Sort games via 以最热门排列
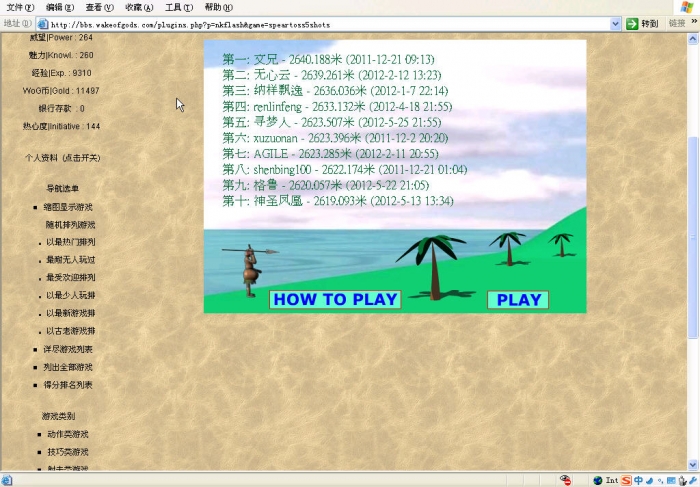This screenshot has width=700, height=487. point(71,242)
